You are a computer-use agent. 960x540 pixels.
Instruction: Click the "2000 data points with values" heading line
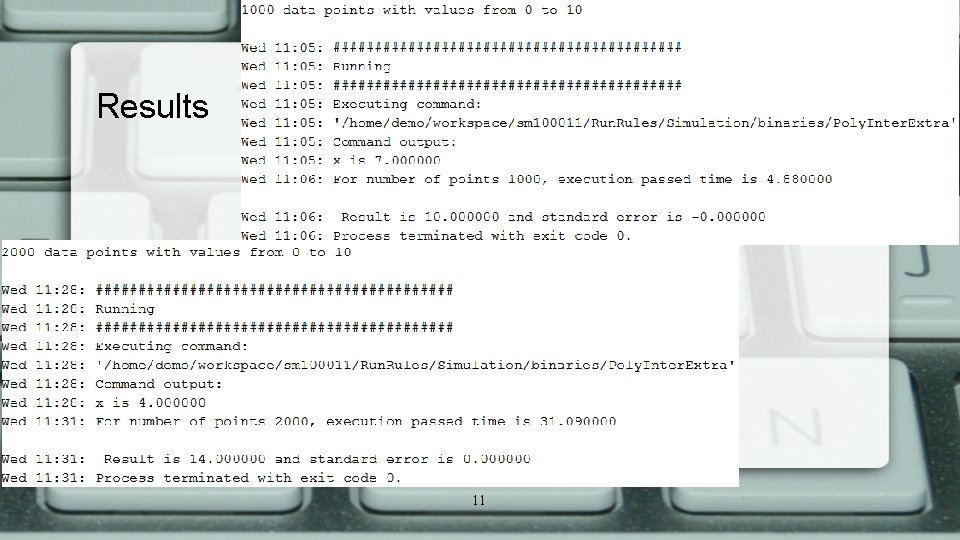pos(176,252)
